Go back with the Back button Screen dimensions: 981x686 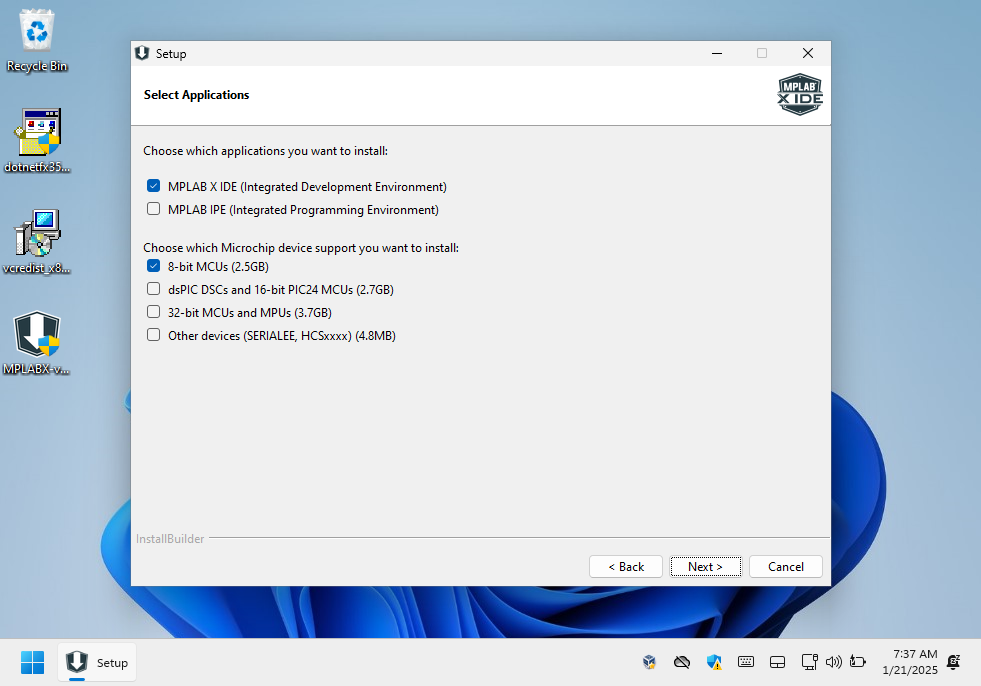(x=626, y=566)
